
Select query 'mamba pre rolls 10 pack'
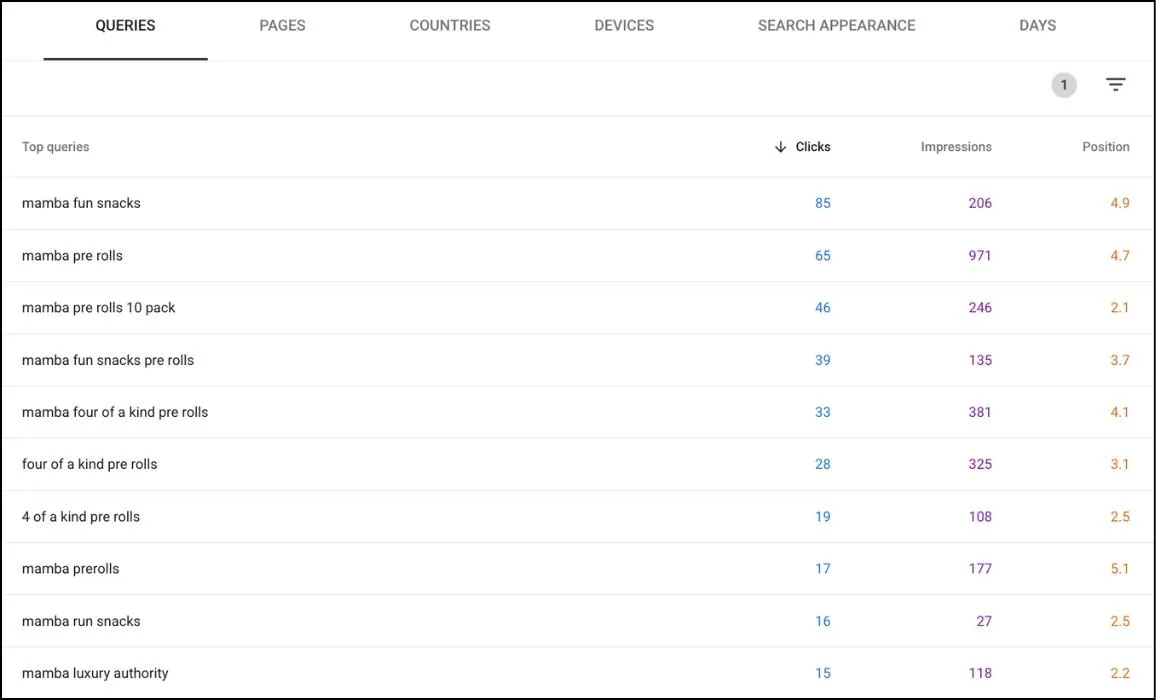point(99,308)
